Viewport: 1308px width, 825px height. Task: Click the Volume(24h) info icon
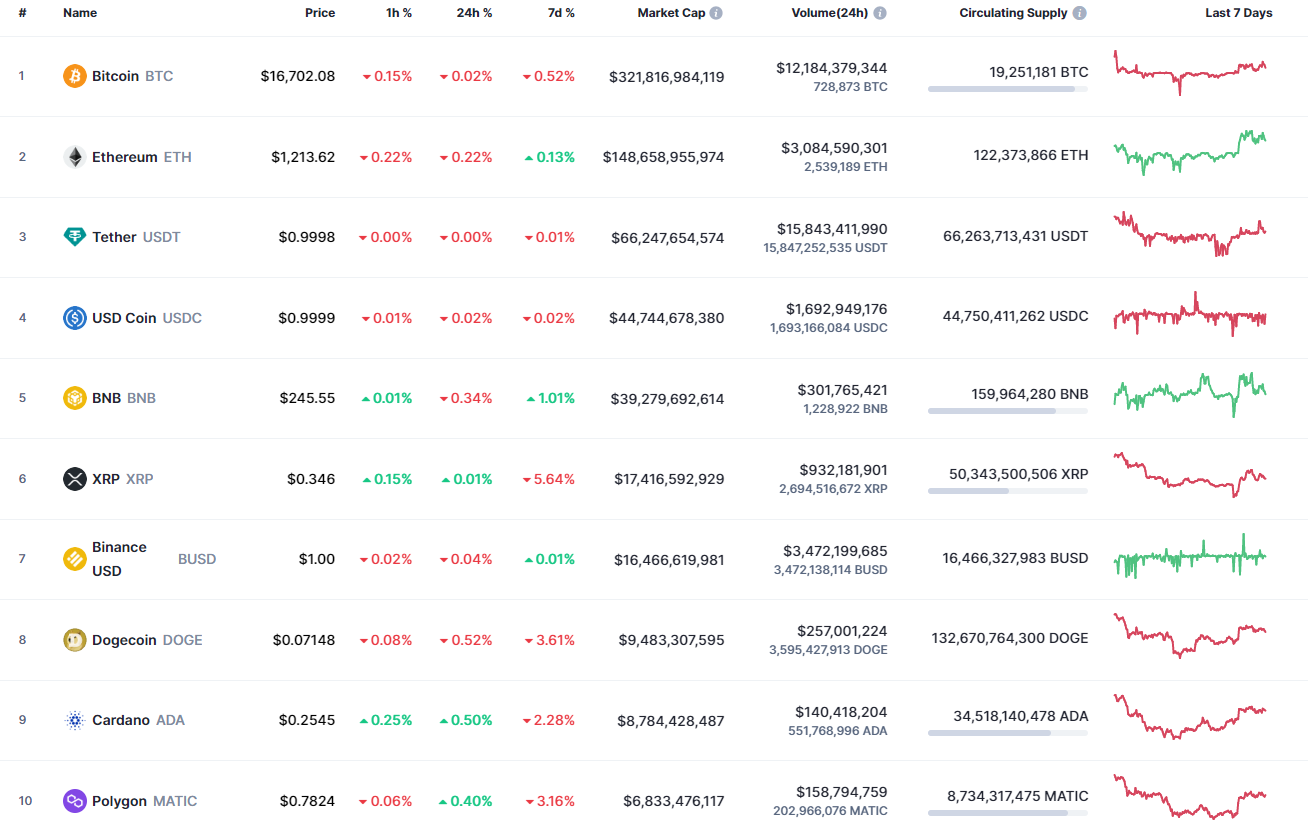pos(879,13)
